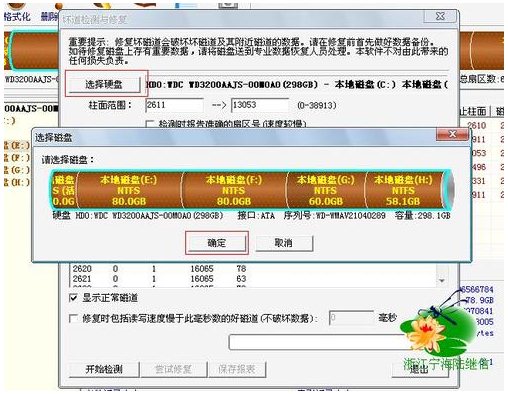Click the 接口:ATA text
This screenshot has width=508, height=394.
pyautogui.click(x=256, y=216)
